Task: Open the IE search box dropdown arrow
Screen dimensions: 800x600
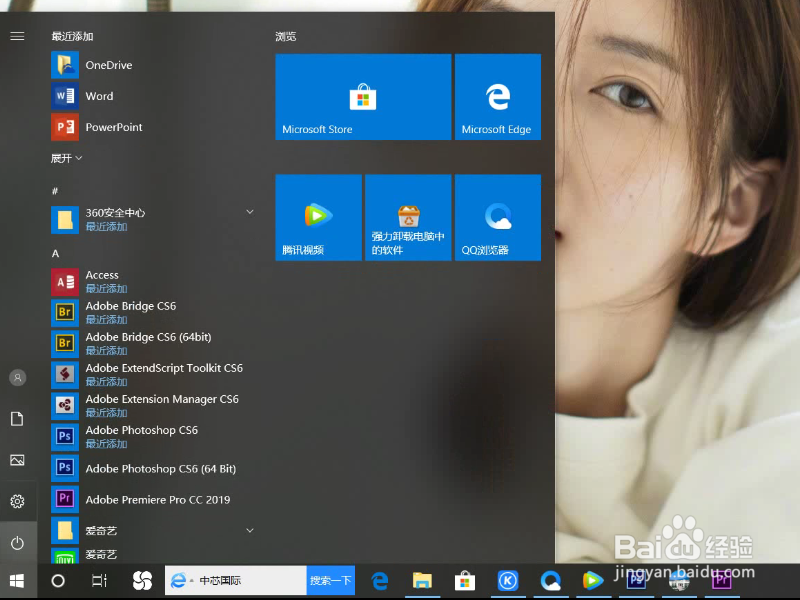Action: tap(192, 581)
